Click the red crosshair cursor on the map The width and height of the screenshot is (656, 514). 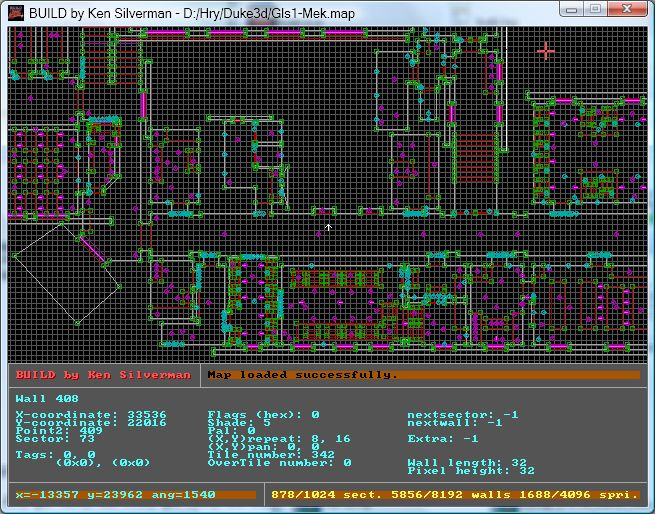point(546,50)
